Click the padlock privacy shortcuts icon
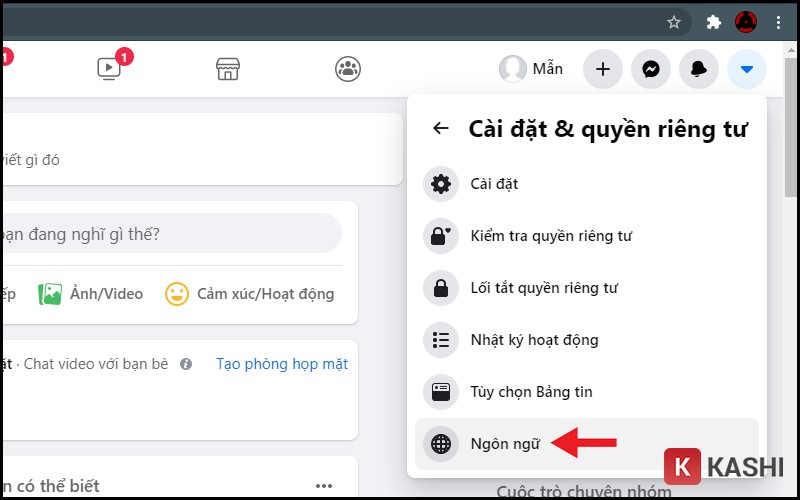This screenshot has width=800, height=500. click(x=441, y=288)
